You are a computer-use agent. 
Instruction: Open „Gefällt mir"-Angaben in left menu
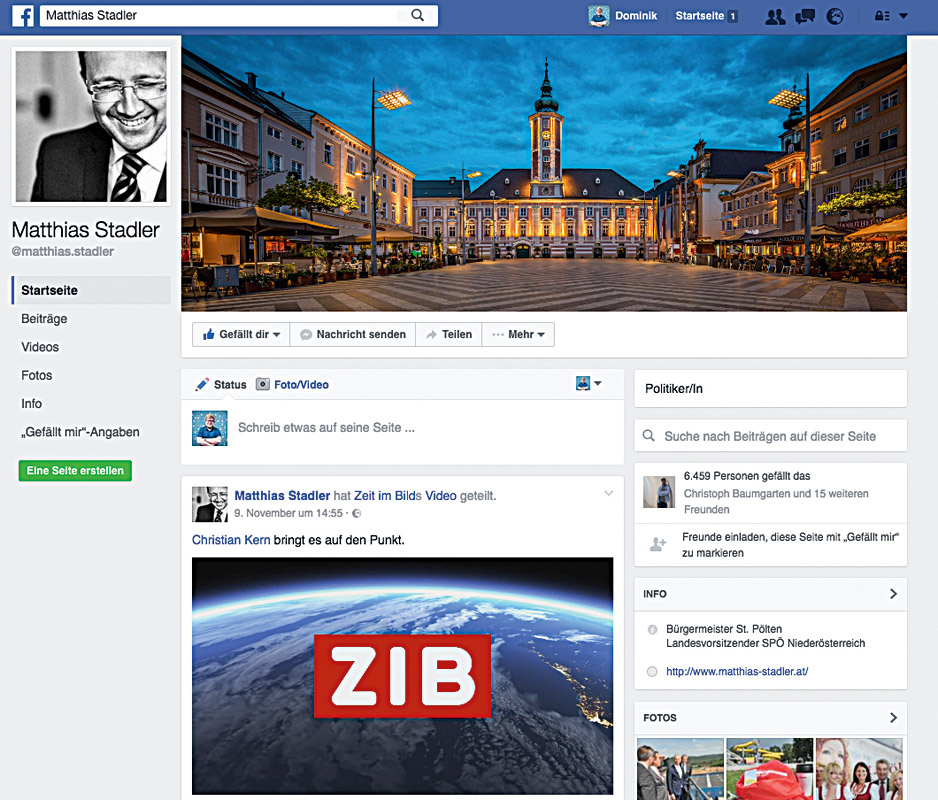pyautogui.click(x=80, y=432)
